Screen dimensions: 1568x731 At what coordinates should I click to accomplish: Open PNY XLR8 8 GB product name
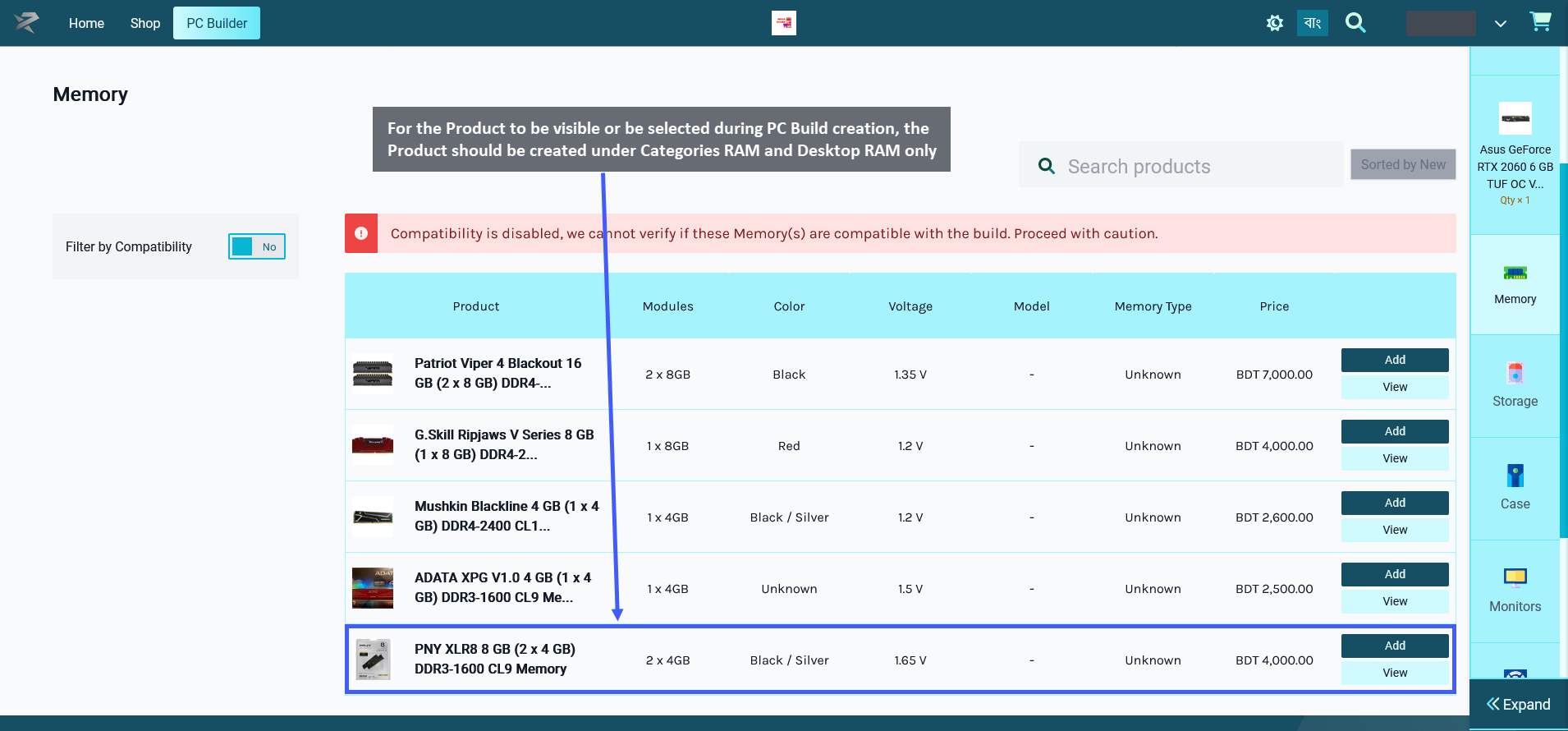[x=495, y=659]
